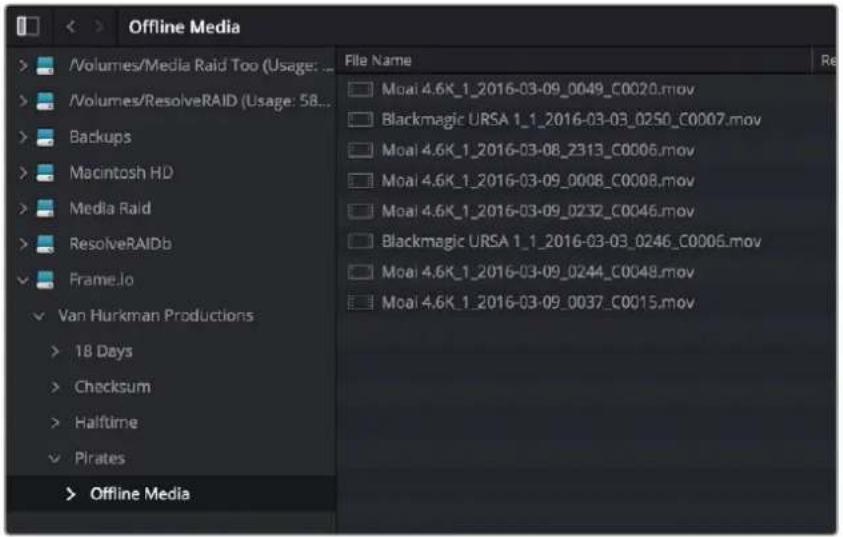Image resolution: width=843 pixels, height=537 pixels.
Task: Select Blackmagic URSA 1_1_2016-03-03_0250_C0007.mov file name
Action: [571, 119]
